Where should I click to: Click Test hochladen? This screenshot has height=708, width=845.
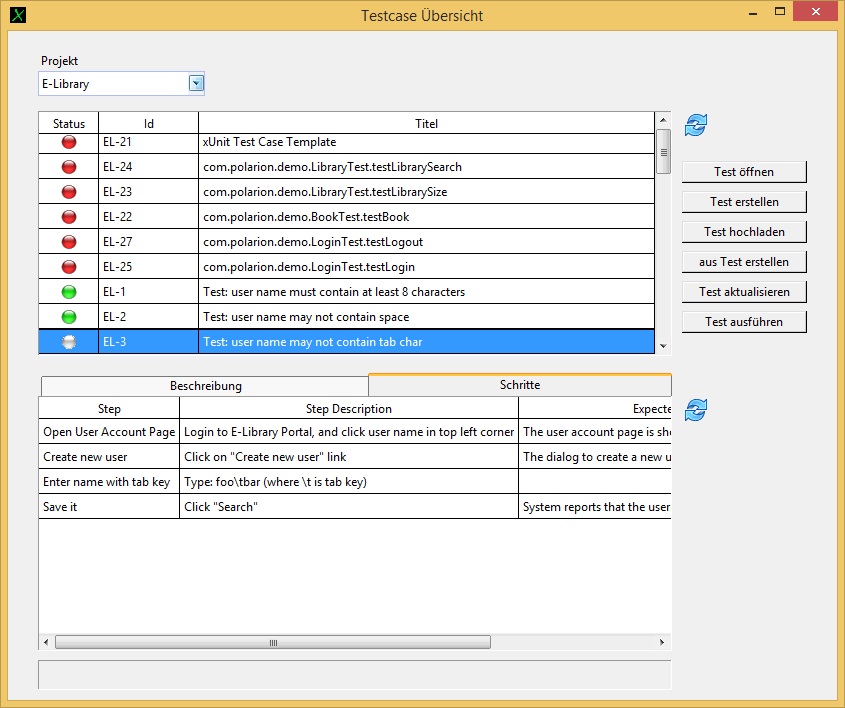tap(744, 232)
